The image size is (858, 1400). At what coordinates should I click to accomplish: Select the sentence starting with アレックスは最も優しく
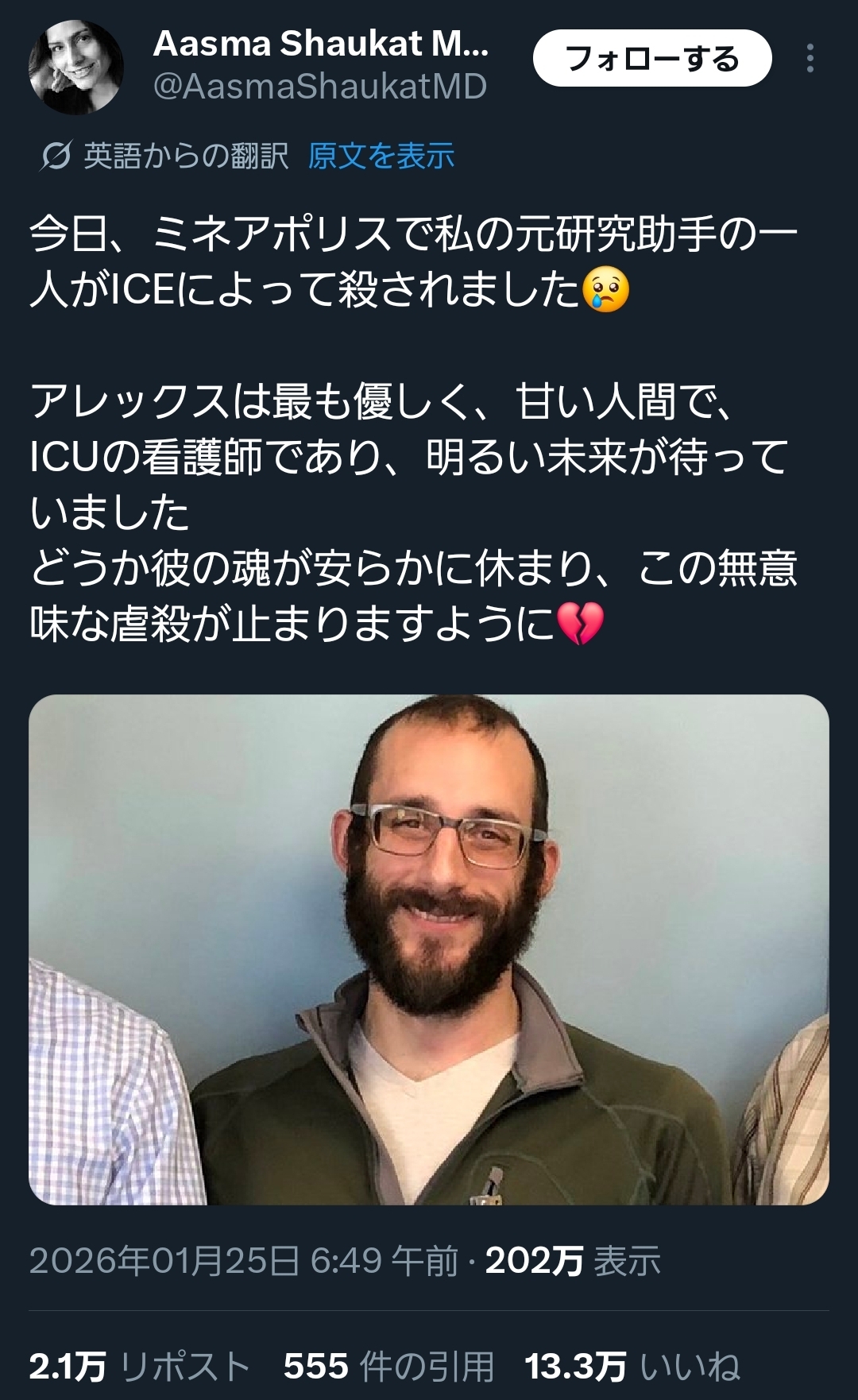(409, 456)
